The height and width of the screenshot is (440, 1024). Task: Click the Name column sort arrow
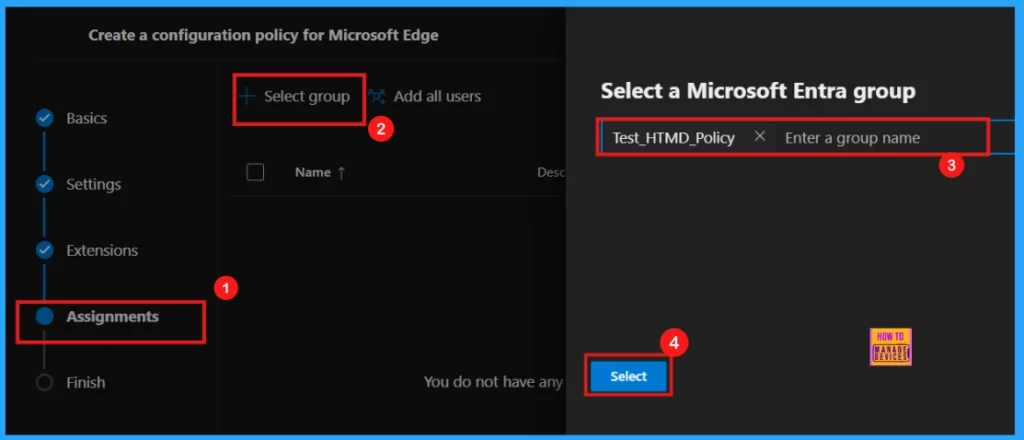pos(341,173)
